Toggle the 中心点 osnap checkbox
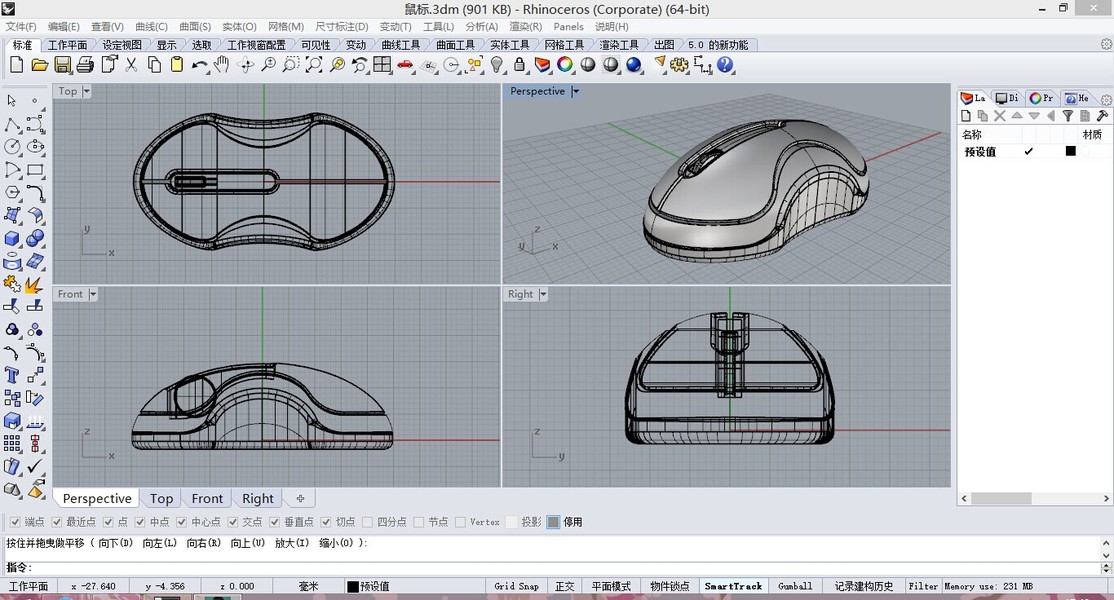The width and height of the screenshot is (1114, 600). point(181,522)
